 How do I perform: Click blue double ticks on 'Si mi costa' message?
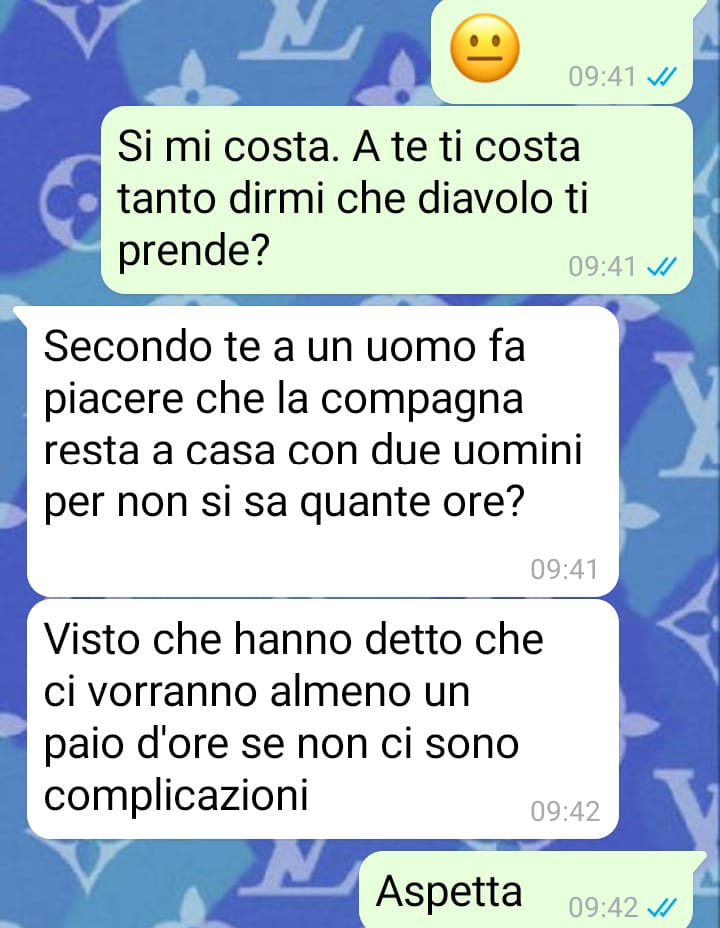(x=661, y=267)
